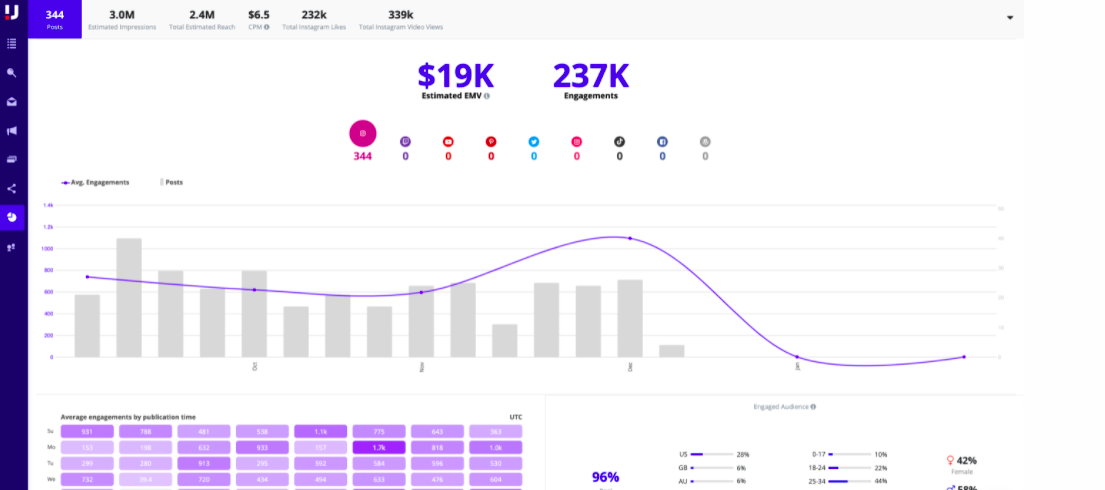Select the small pink Instagram stories icon

576,142
